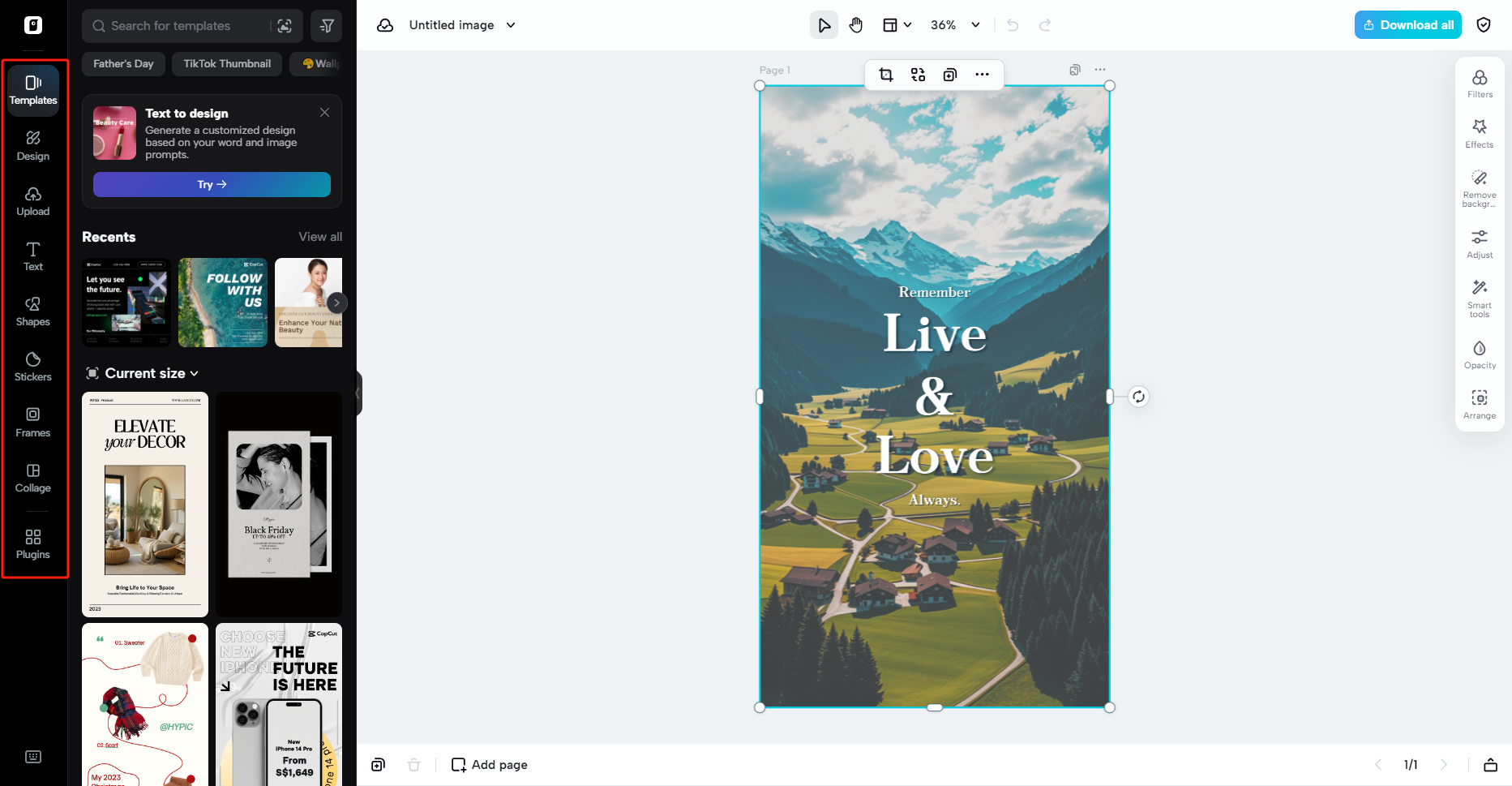Choose the Elevate your Decor template
This screenshot has width=1512, height=786.
(x=145, y=505)
